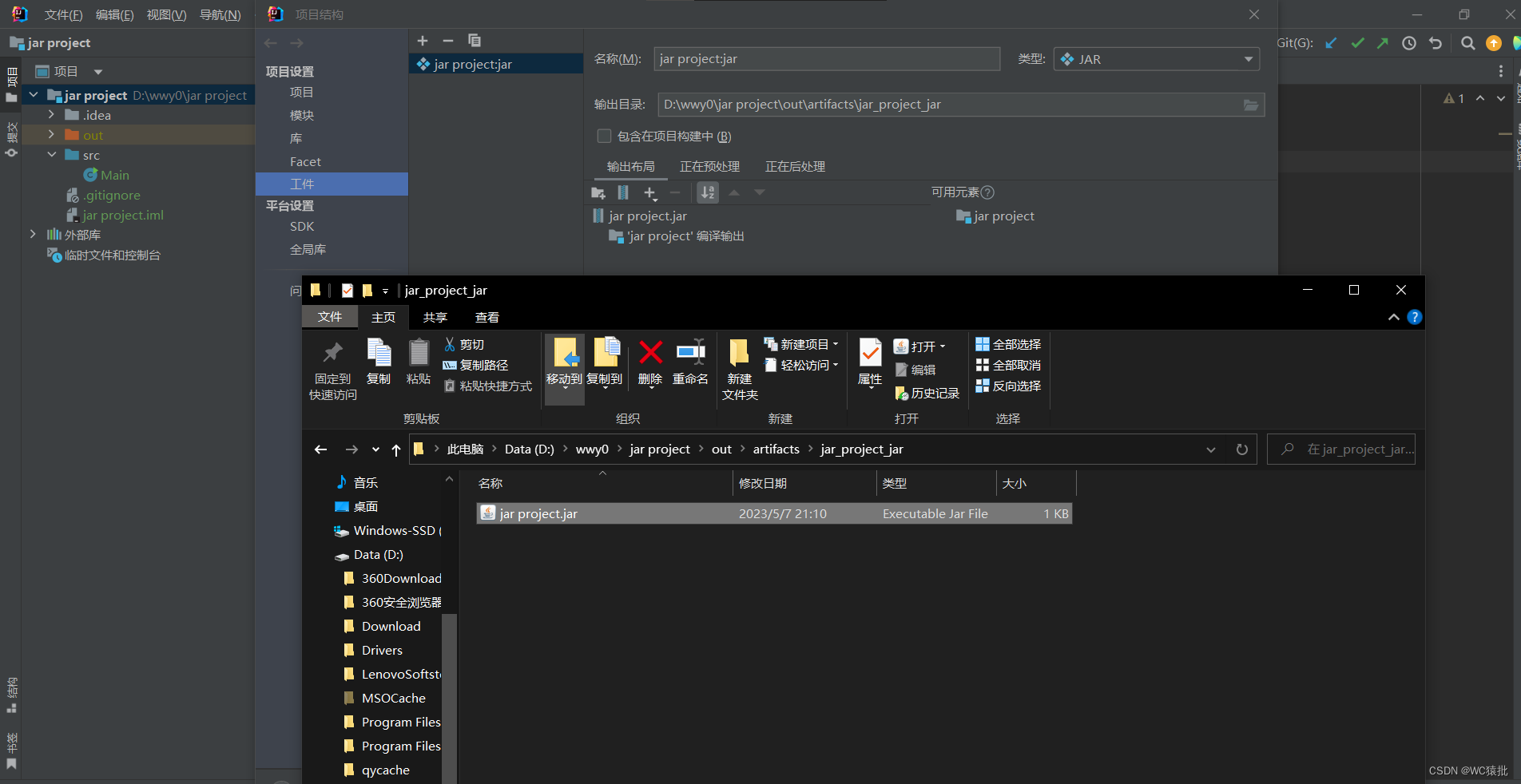Collapse the out folder in project tree
1521x784 pixels.
[50, 135]
